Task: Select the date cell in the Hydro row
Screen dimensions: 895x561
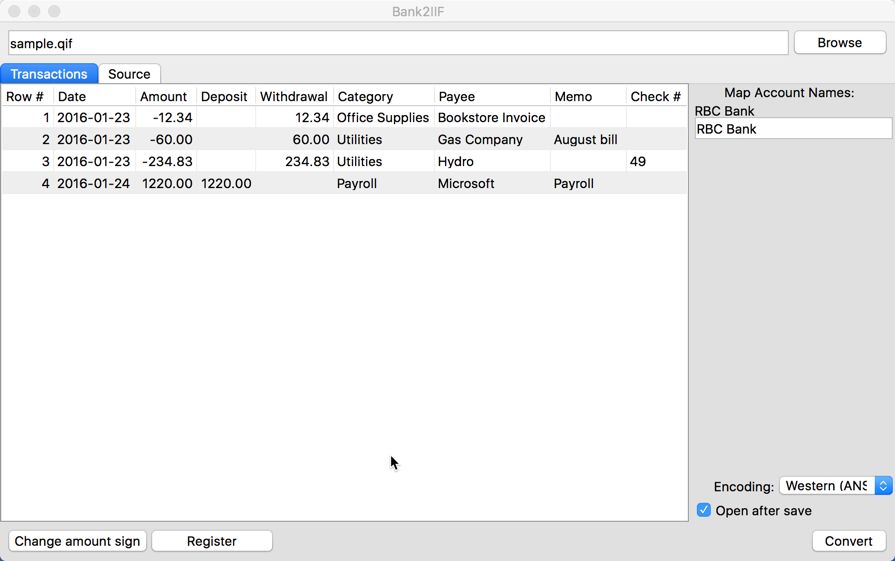Action: 94,162
